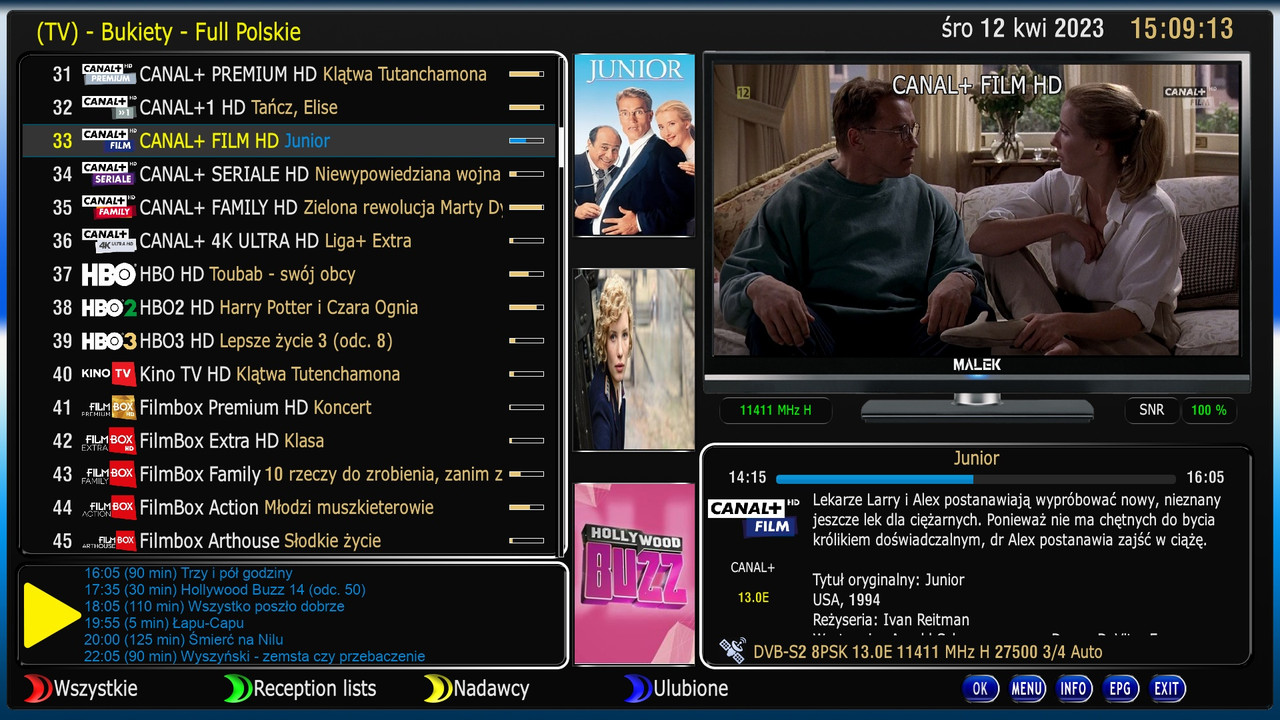This screenshot has height=720, width=1280.
Task: Select channel 43 FilmBox Family
Action: click(x=289, y=474)
